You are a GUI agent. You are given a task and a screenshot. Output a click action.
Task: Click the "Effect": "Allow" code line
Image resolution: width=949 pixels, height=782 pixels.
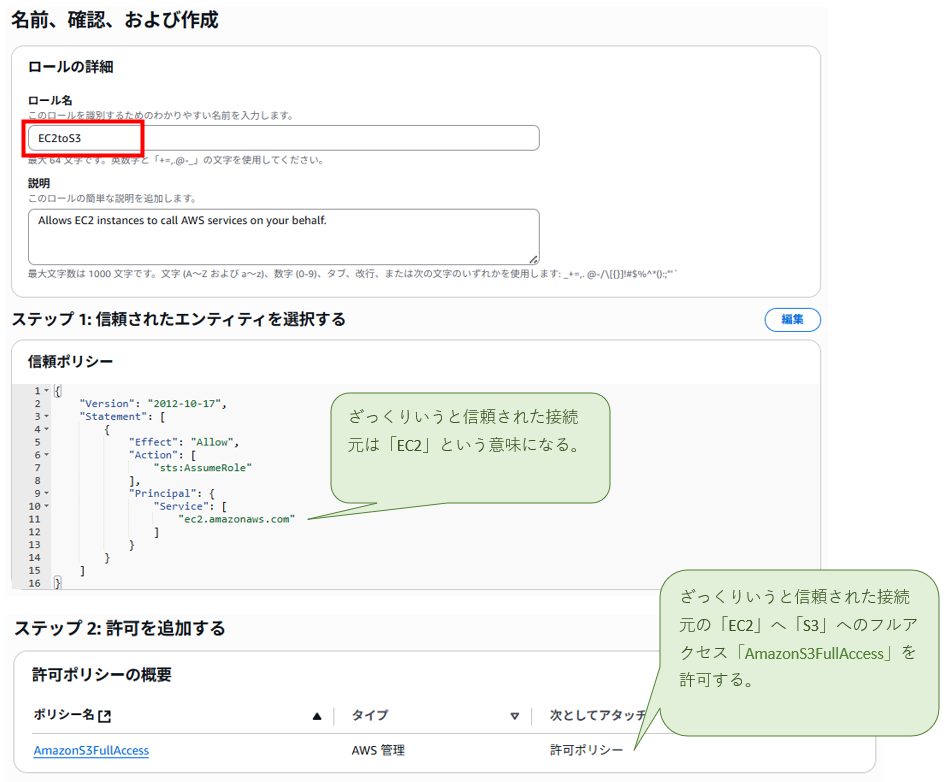[x=184, y=442]
